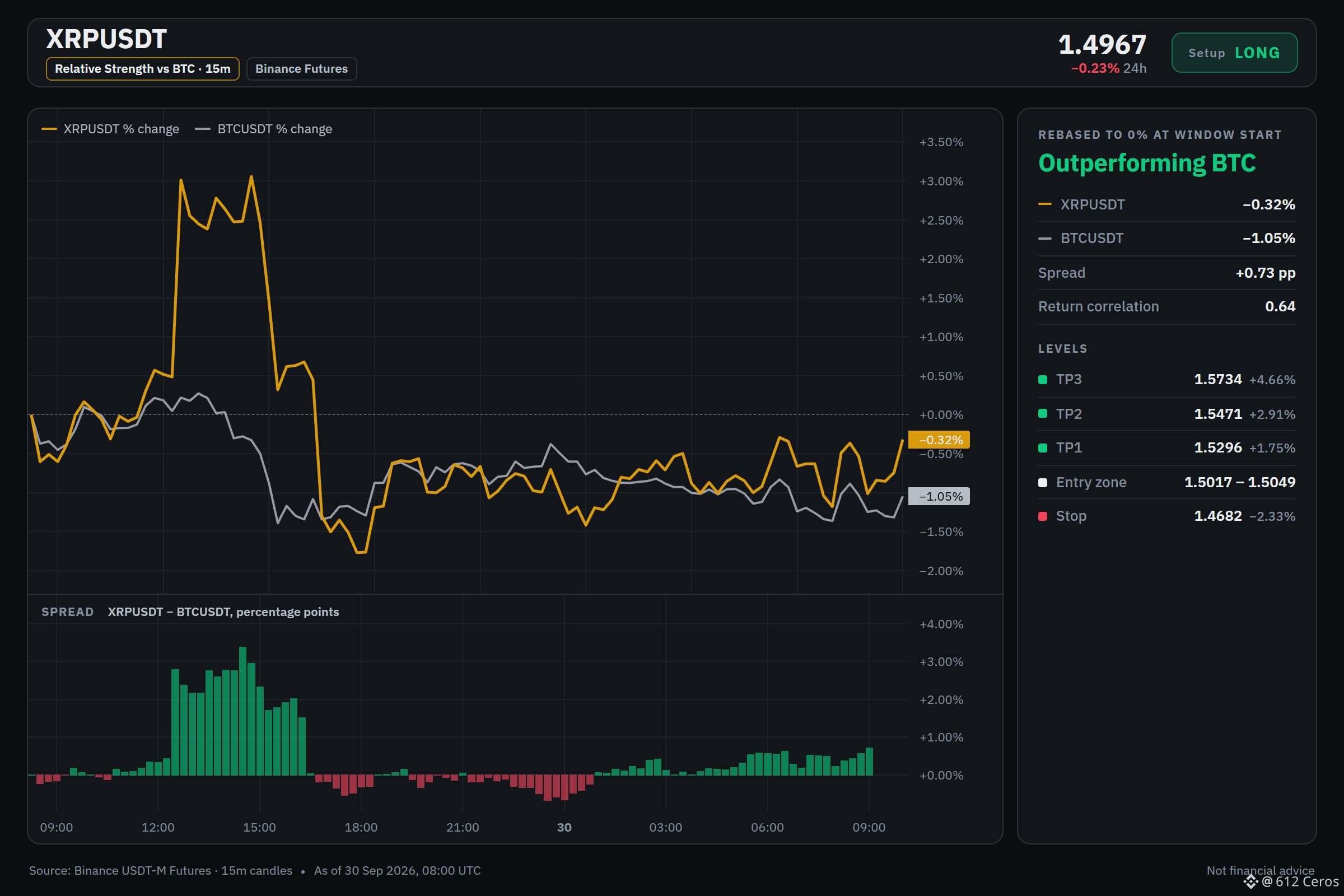This screenshot has height=896, width=1344.
Task: Click the gray BTCUSDT legend line marker
Action: pos(202,129)
